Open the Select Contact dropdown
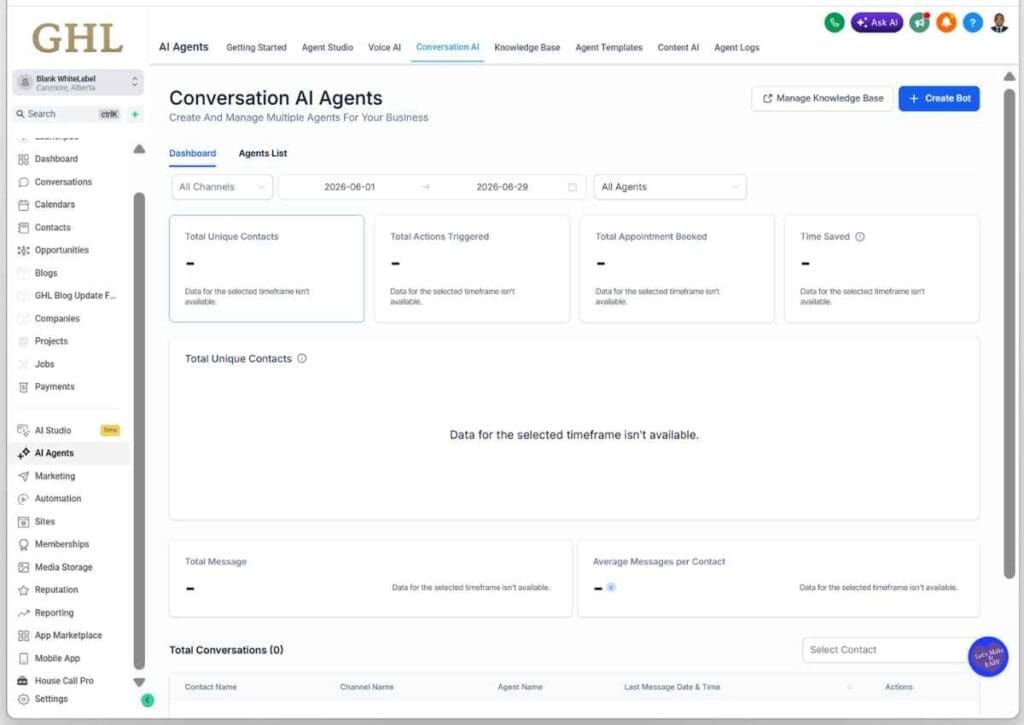The image size is (1024, 725). click(x=891, y=650)
